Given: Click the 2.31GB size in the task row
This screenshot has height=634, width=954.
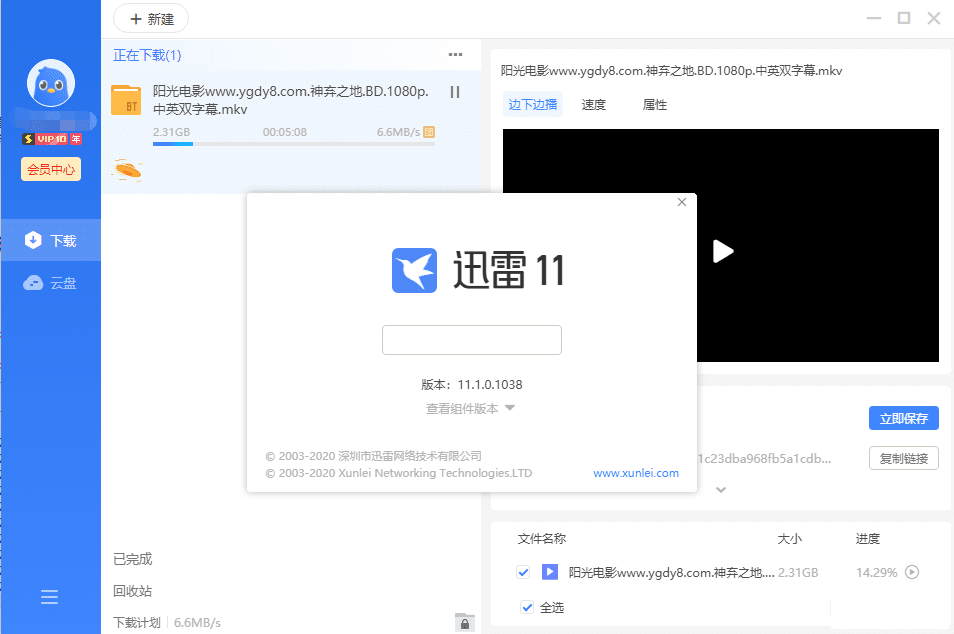Looking at the screenshot, I should click(172, 132).
